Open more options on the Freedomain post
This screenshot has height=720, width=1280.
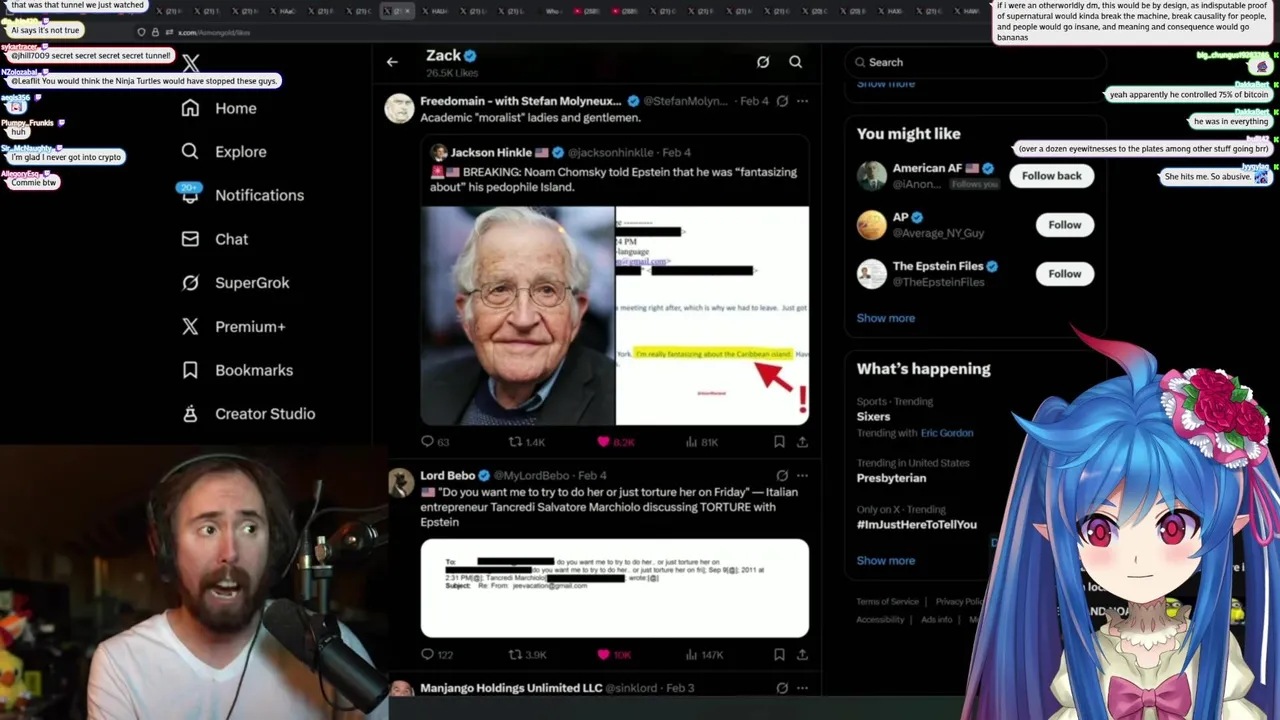click(x=802, y=101)
